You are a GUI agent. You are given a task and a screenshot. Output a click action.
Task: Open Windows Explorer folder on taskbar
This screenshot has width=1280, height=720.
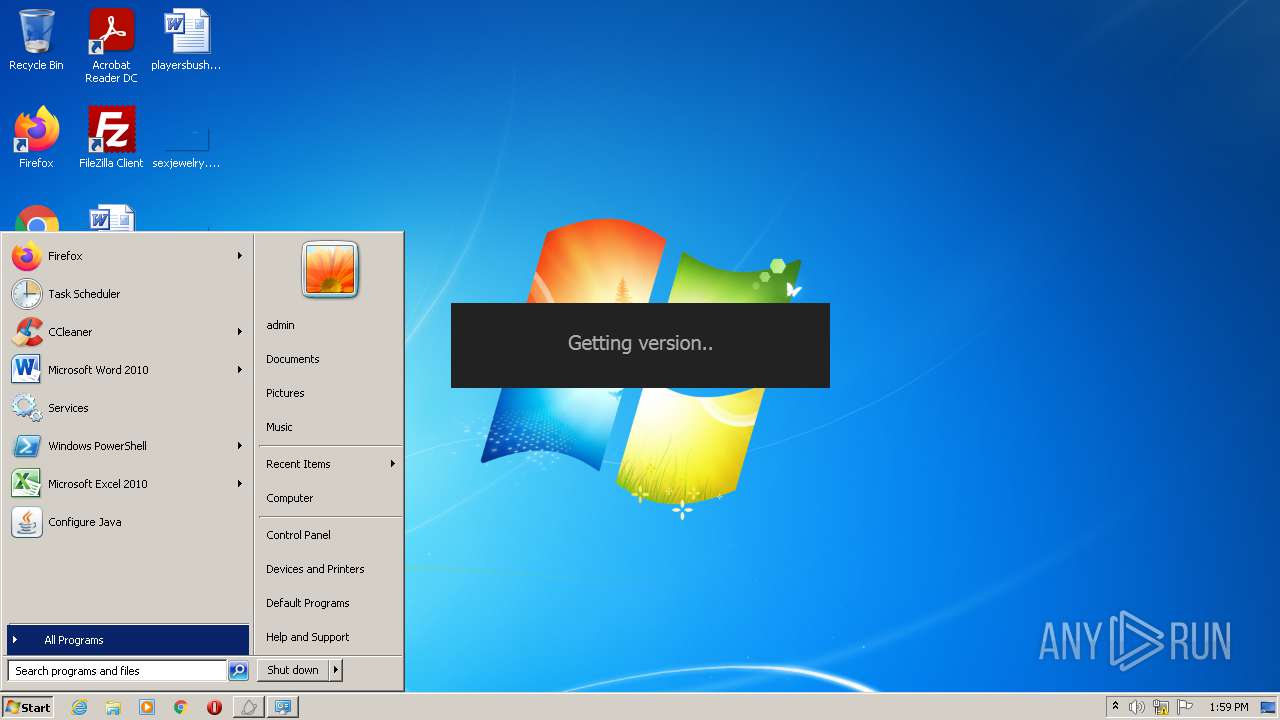113,707
